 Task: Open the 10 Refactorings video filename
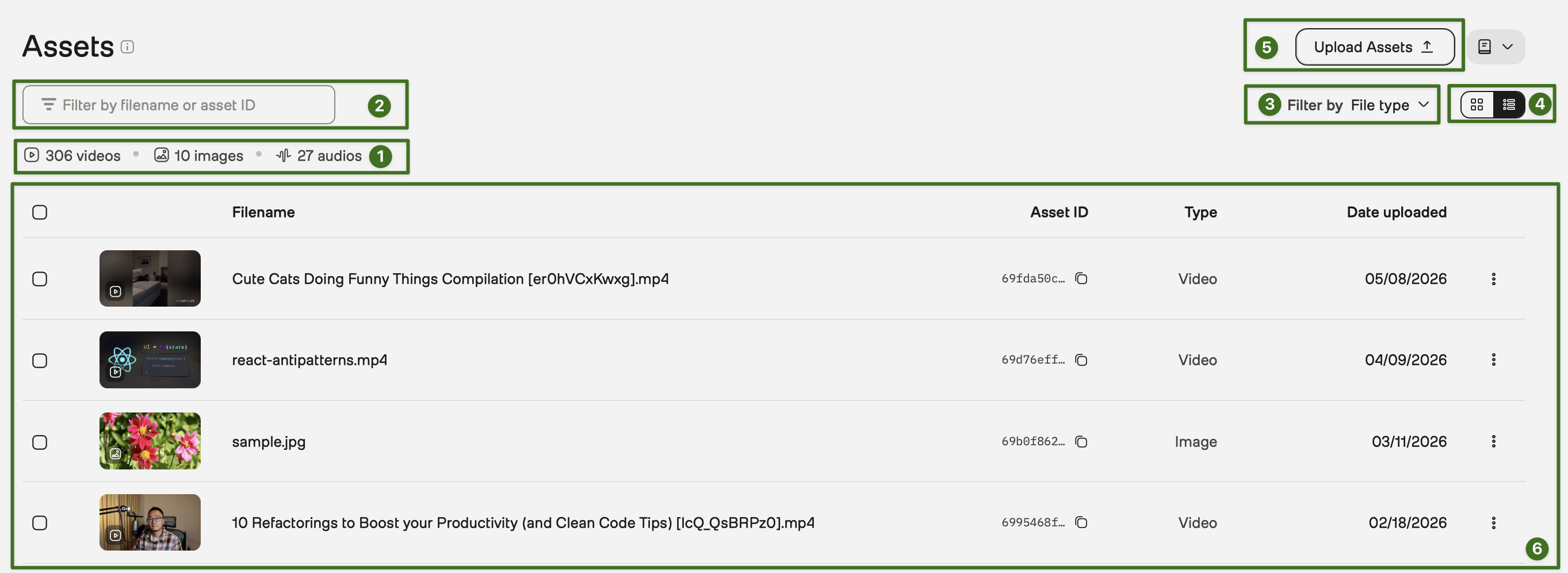click(523, 522)
